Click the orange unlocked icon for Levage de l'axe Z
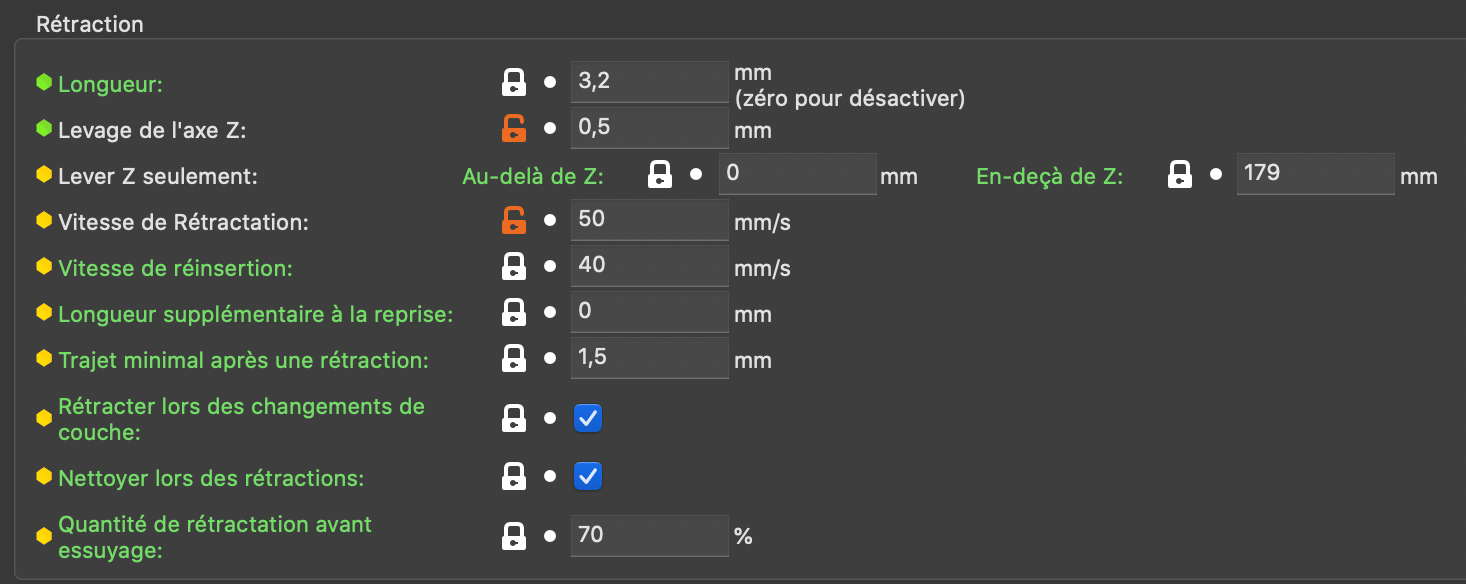 click(x=513, y=128)
